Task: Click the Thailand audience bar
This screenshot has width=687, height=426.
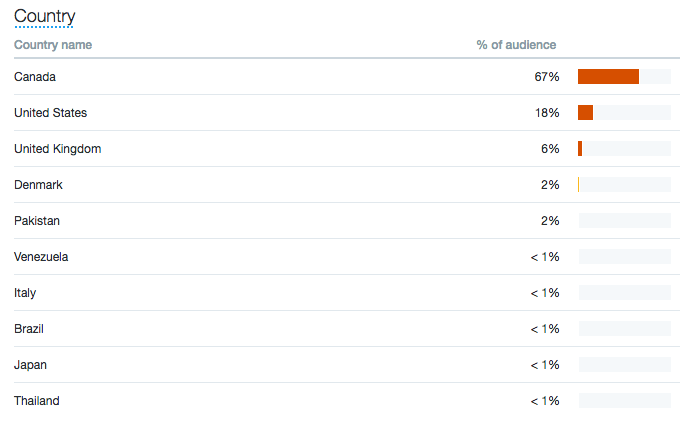Action: tap(624, 400)
